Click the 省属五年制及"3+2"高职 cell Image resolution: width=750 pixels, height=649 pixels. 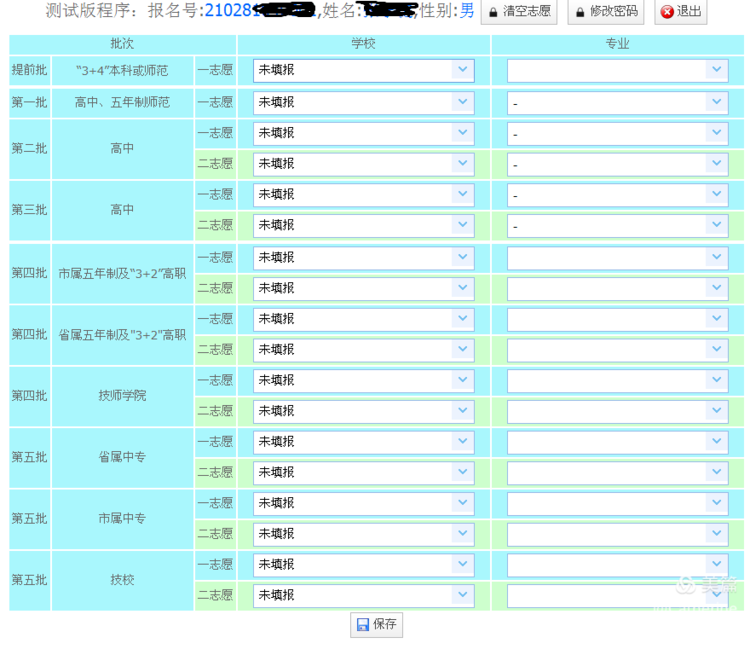122,334
